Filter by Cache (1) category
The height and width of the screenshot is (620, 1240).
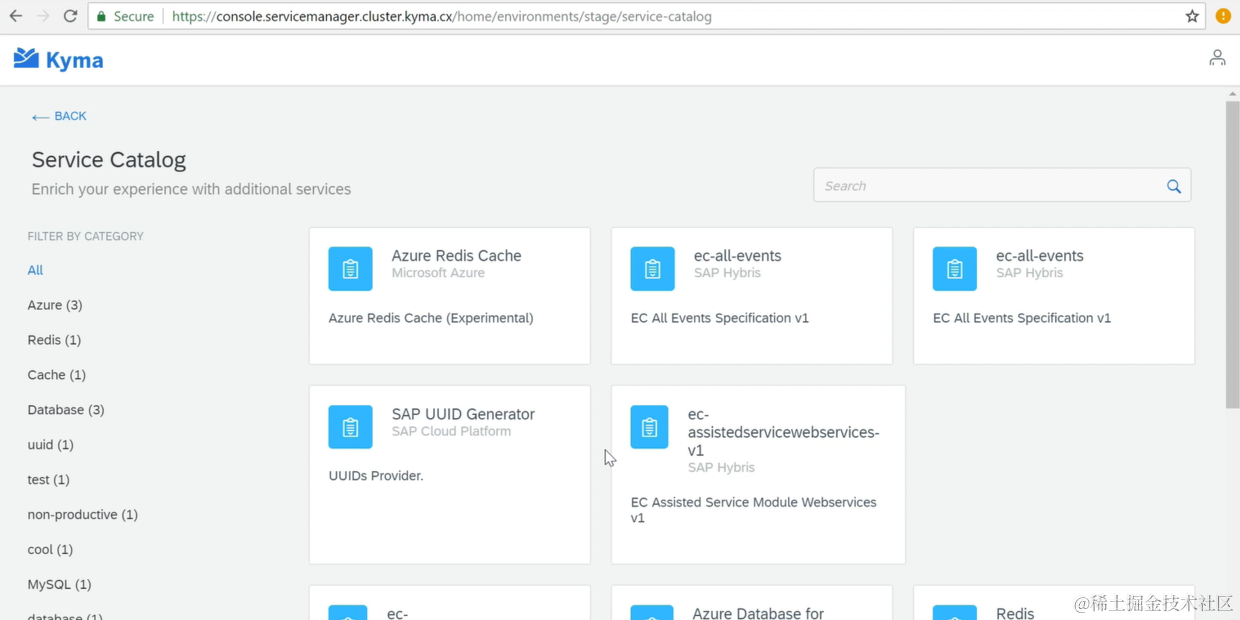[x=57, y=375]
